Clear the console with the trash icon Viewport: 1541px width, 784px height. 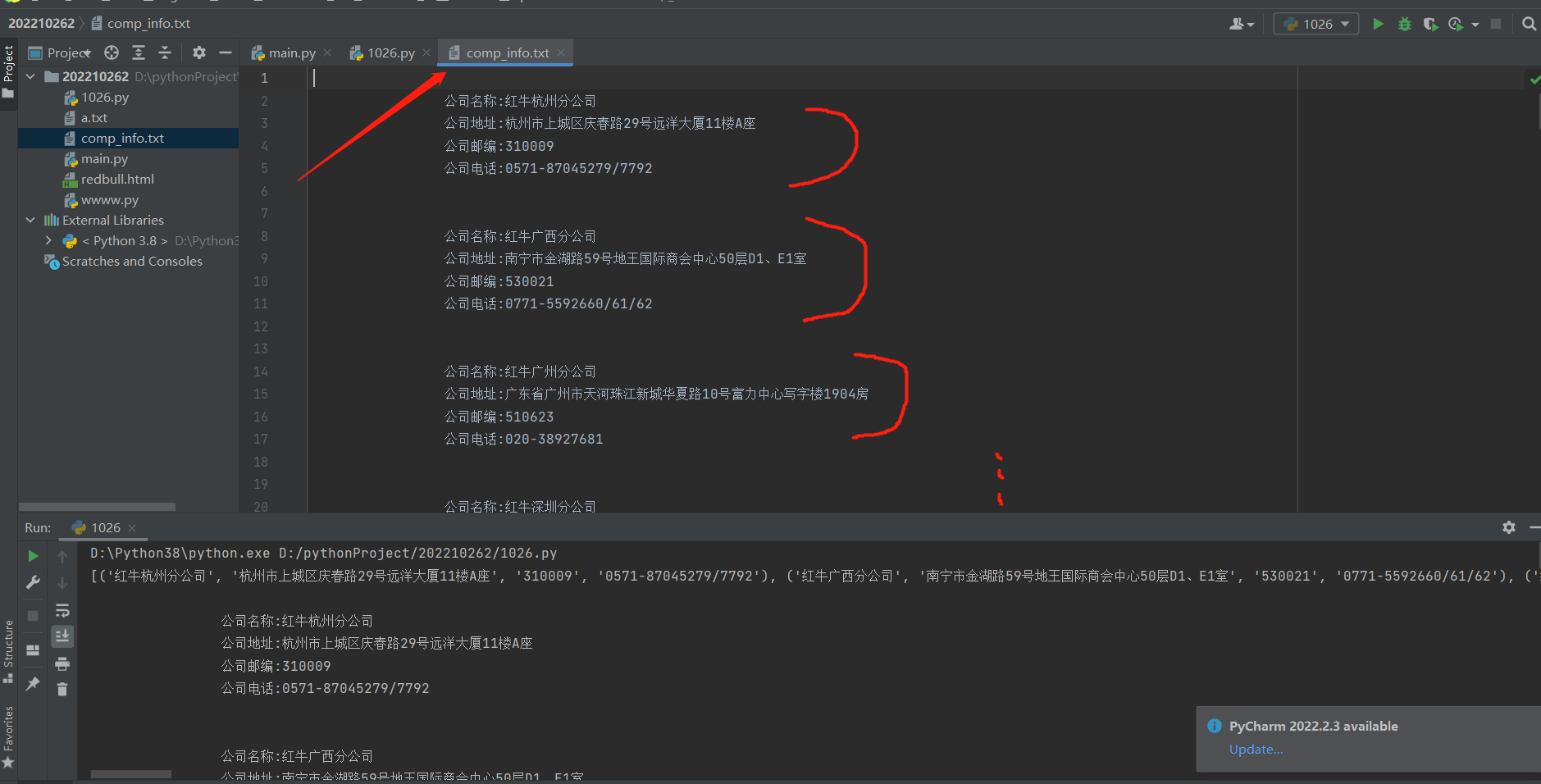[62, 690]
